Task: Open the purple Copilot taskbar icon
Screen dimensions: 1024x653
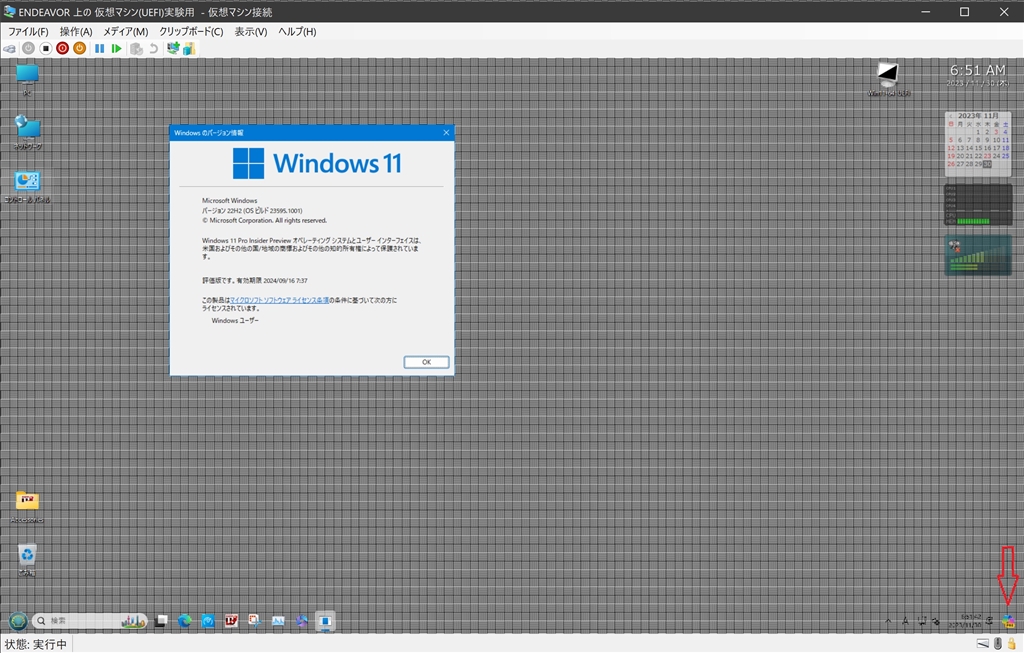Action: [x=301, y=620]
